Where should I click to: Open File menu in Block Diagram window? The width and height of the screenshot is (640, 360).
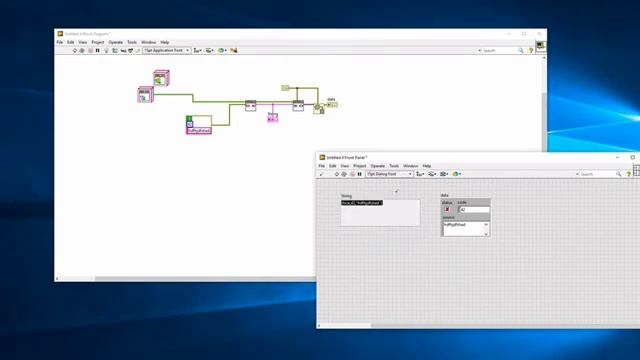point(60,42)
